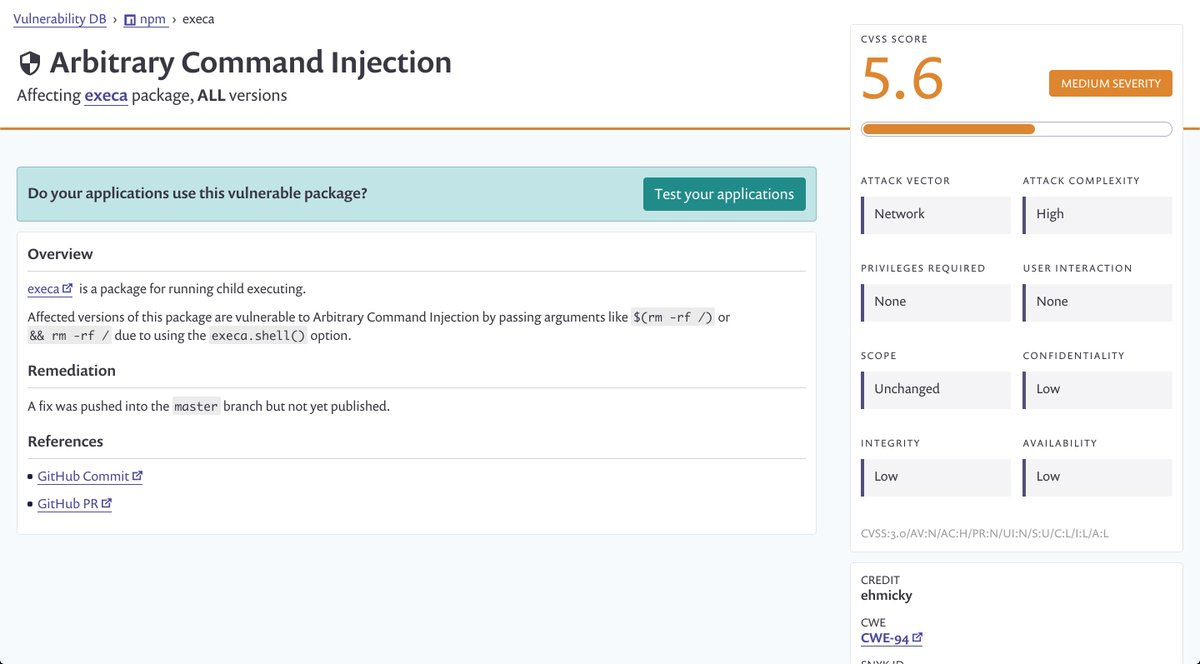The height and width of the screenshot is (664, 1200).
Task: Click external icon on GitHub PR
Action: (x=107, y=503)
